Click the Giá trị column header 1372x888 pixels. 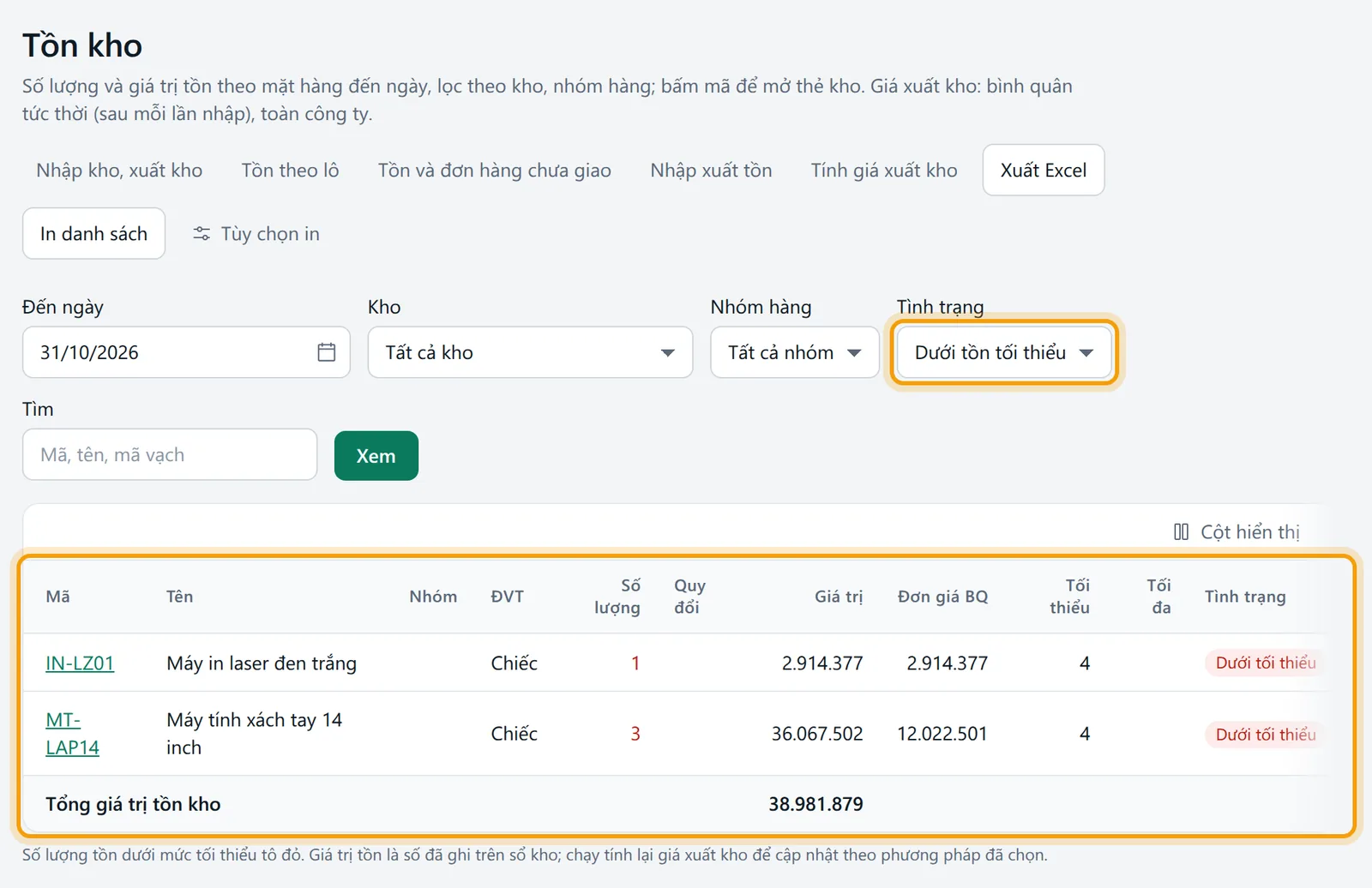839,597
